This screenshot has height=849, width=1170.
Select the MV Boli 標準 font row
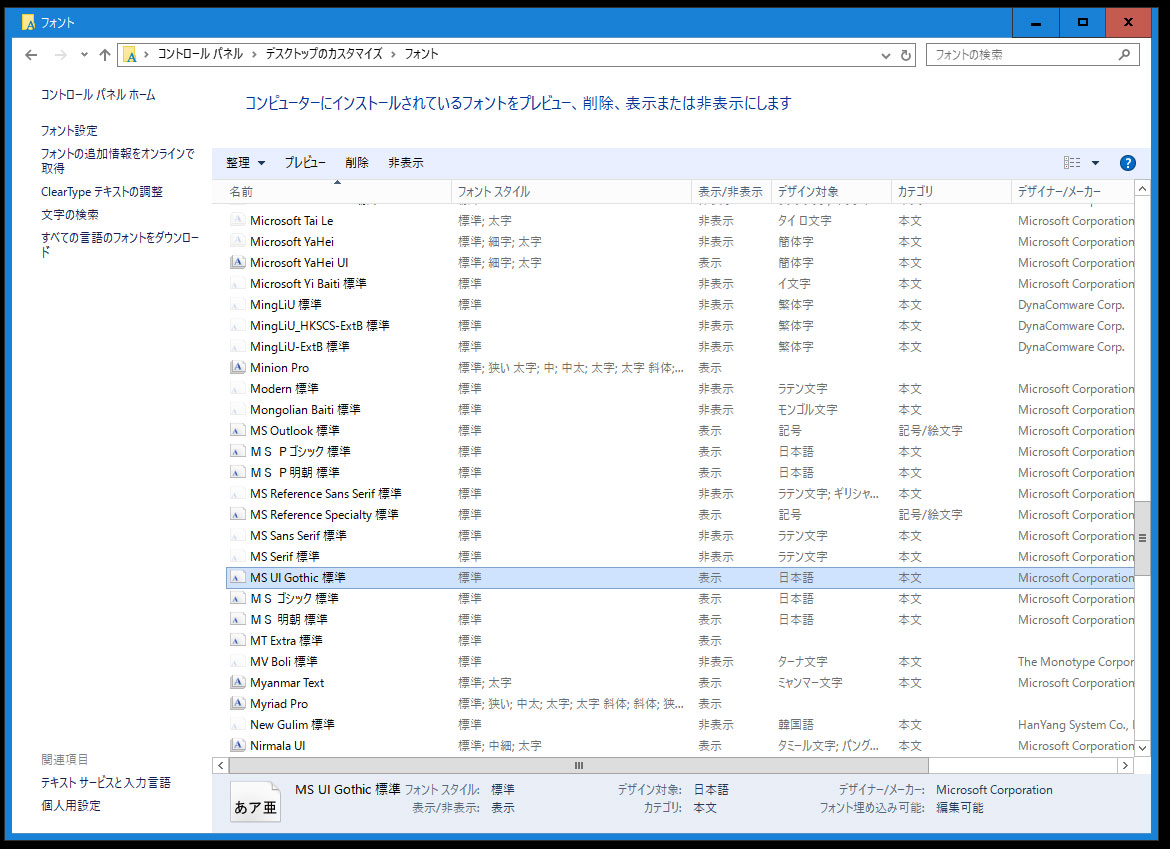(680, 662)
